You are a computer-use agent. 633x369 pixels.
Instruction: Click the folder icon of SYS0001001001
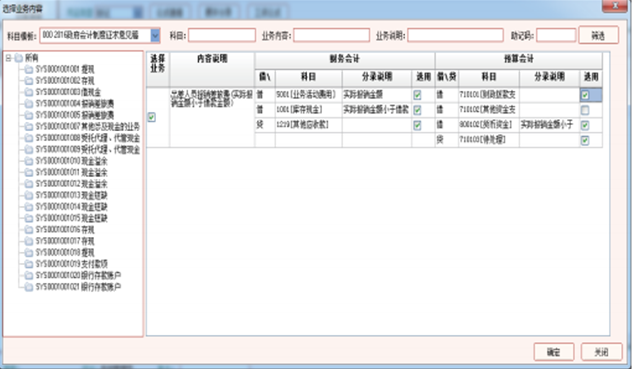click(x=29, y=69)
